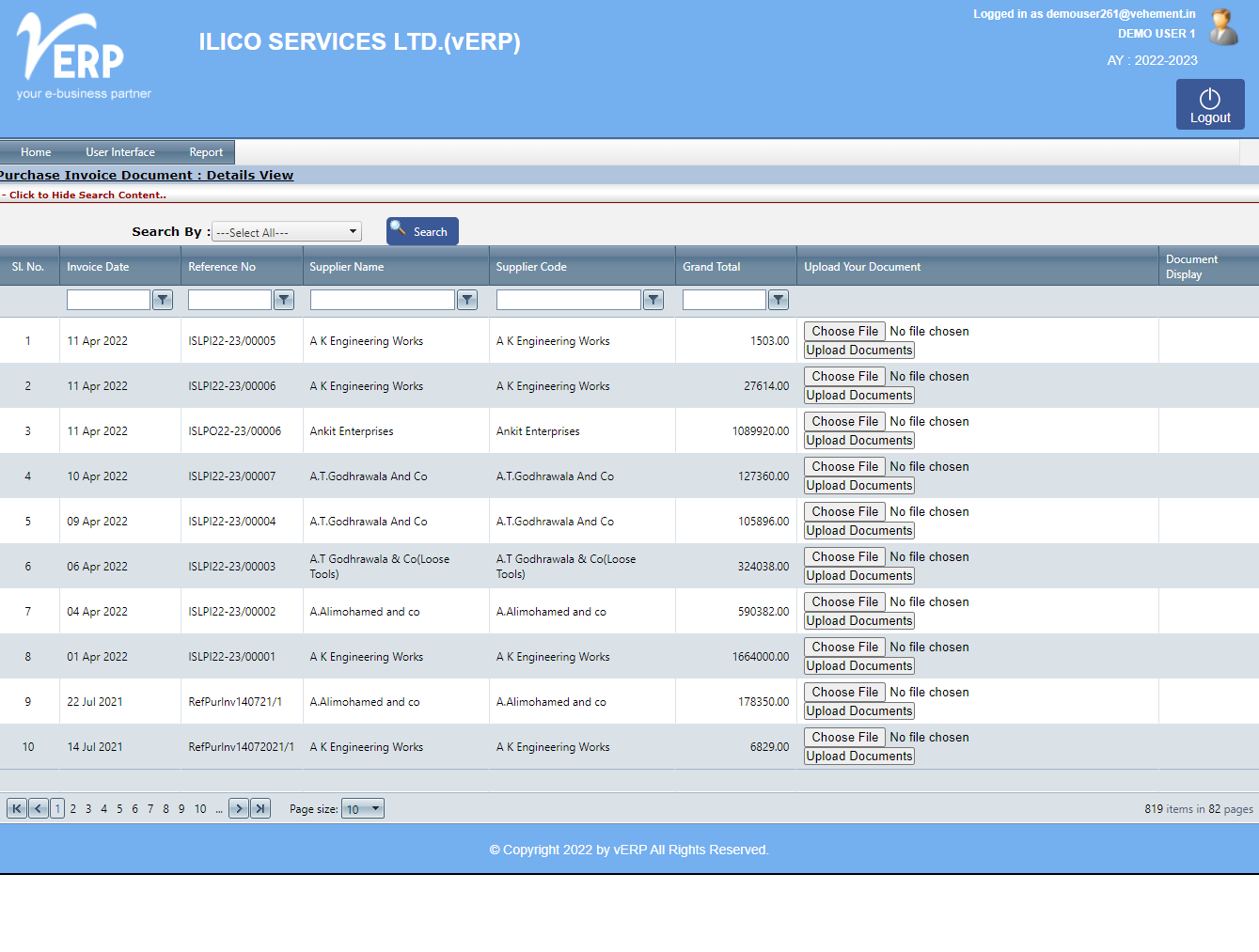Click the Supplier Name filter funnel icon
The height and width of the screenshot is (952, 1259).
(x=467, y=300)
